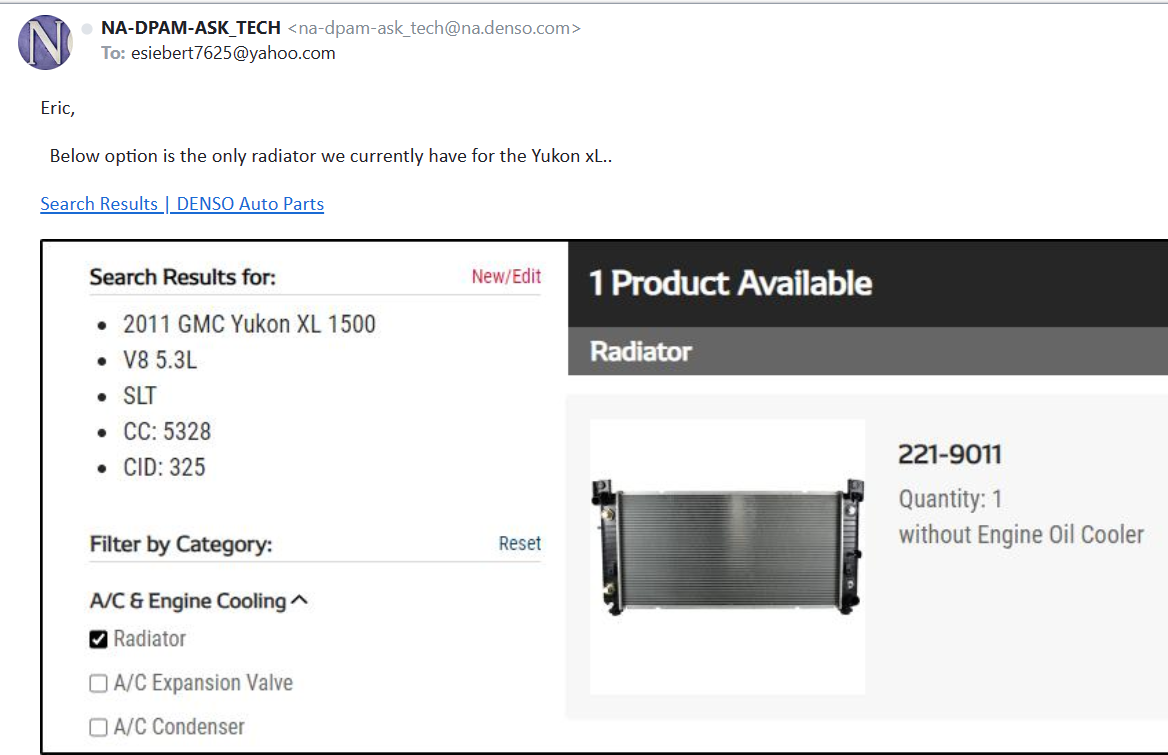Click the sentence about the Yukon xL radiator

pyautogui.click(x=331, y=156)
